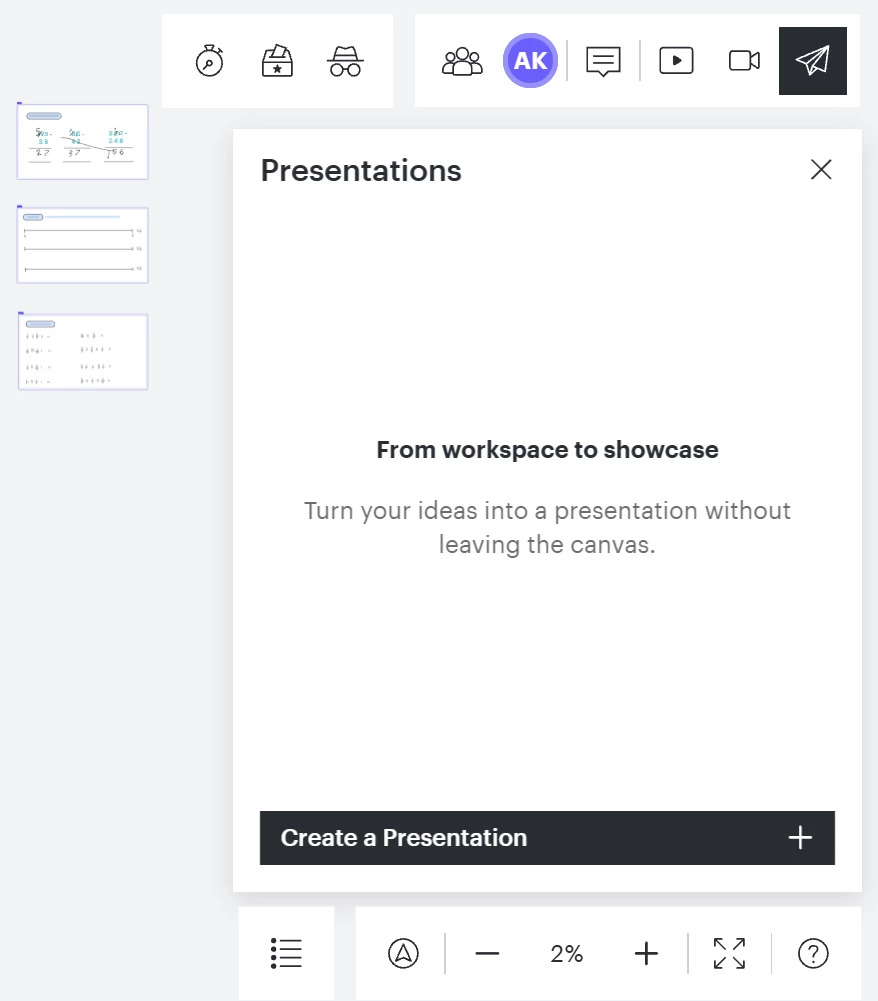
Task: Open the frames list icon
Action: click(x=286, y=953)
